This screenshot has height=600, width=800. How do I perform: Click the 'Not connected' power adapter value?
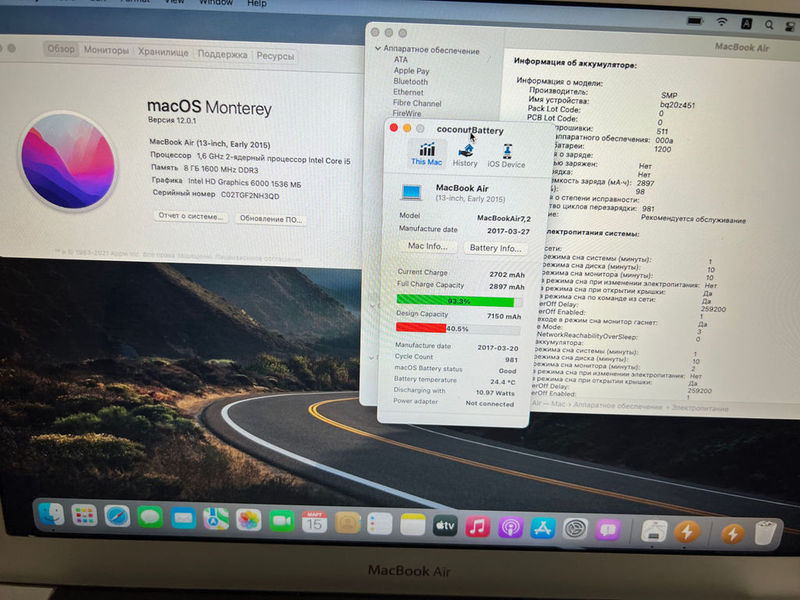point(489,404)
